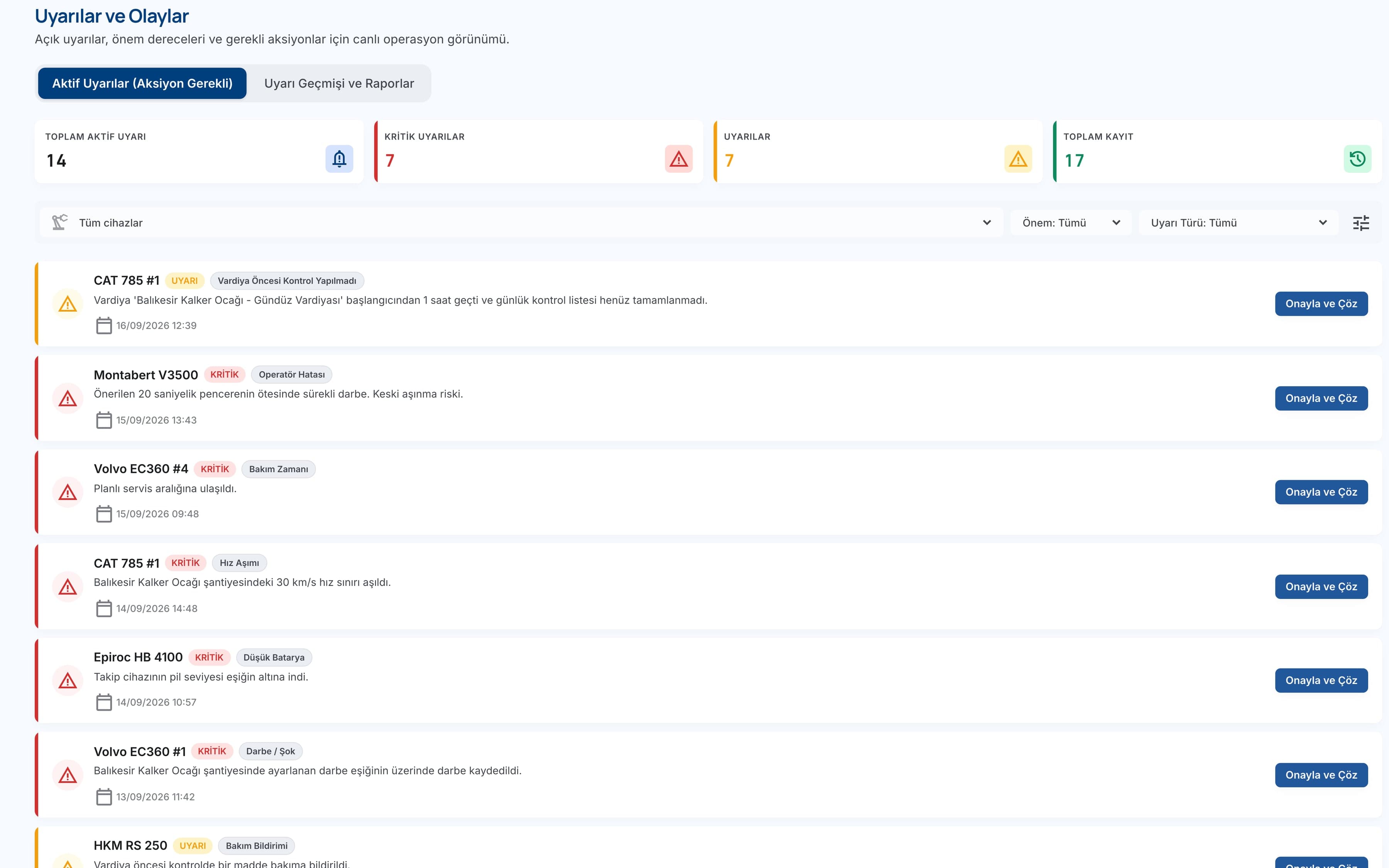
Task: Switch to Uyarı Geçmişi ve Raporlar tab
Action: [x=339, y=83]
